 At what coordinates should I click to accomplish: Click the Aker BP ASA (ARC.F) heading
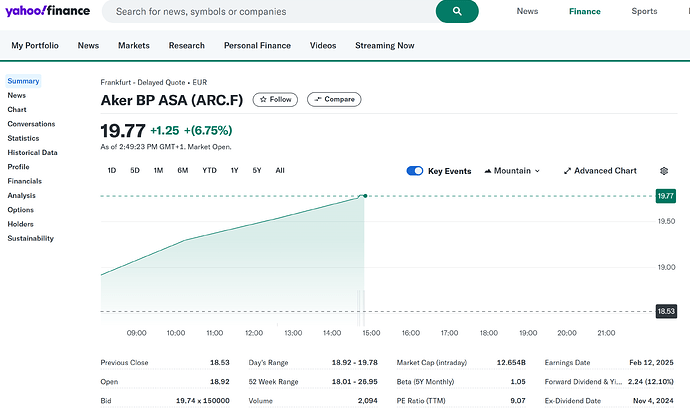click(x=172, y=100)
